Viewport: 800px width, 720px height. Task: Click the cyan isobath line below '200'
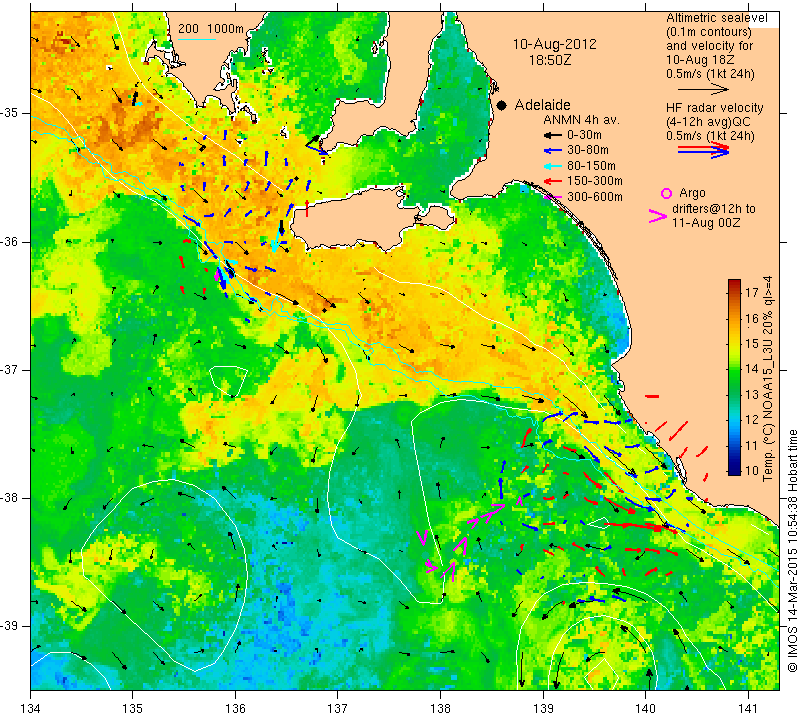click(196, 39)
